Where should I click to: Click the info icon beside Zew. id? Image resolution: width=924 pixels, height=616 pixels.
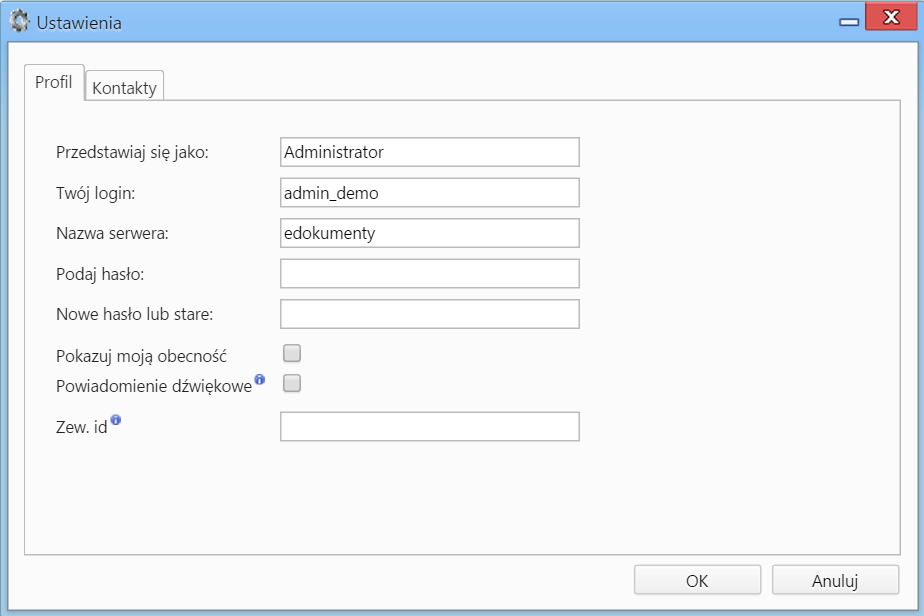point(116,420)
